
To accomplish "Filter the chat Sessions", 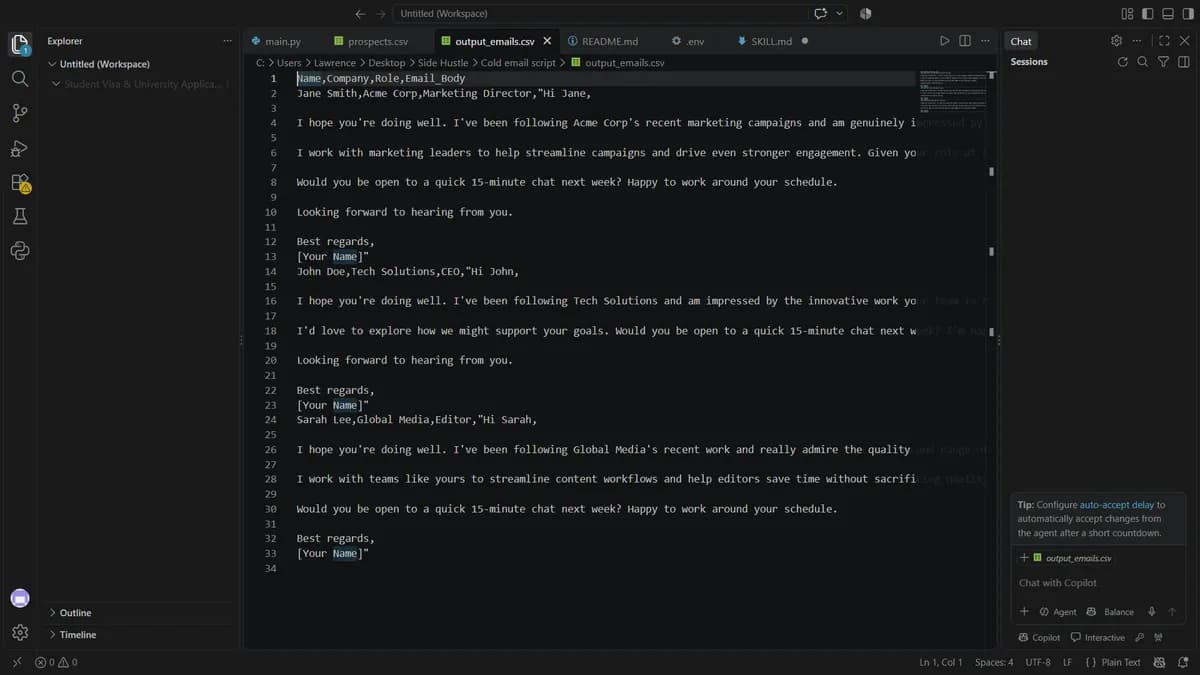I will coord(1163,62).
